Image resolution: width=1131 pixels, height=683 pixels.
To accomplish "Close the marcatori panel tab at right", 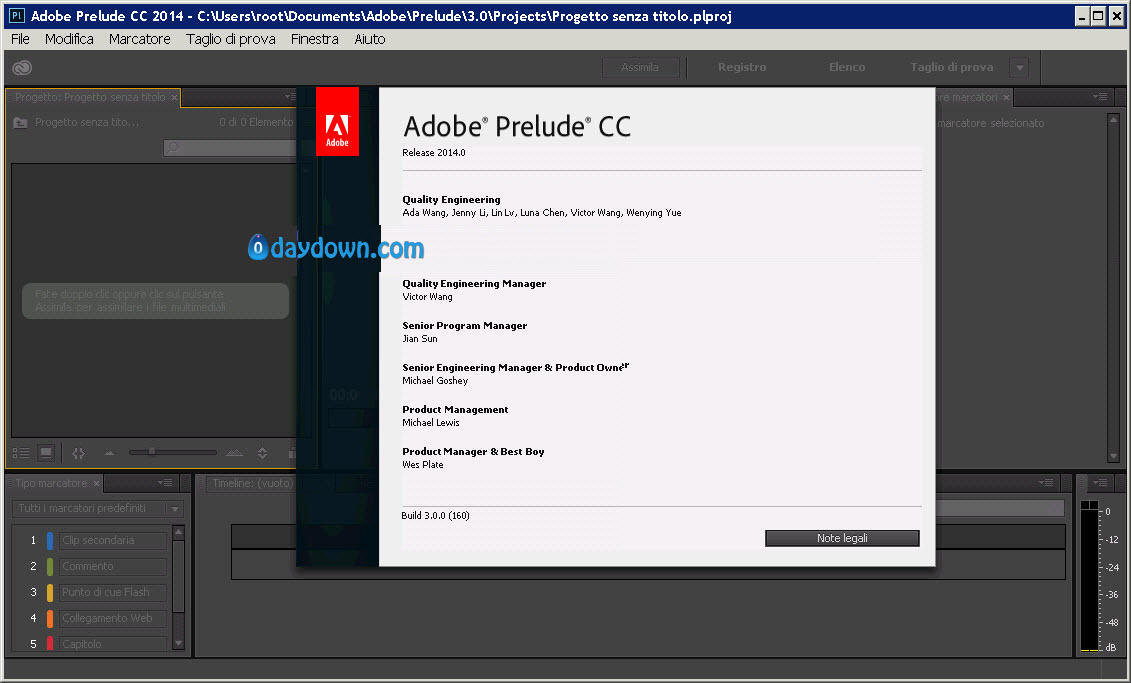I will pyautogui.click(x=1006, y=97).
